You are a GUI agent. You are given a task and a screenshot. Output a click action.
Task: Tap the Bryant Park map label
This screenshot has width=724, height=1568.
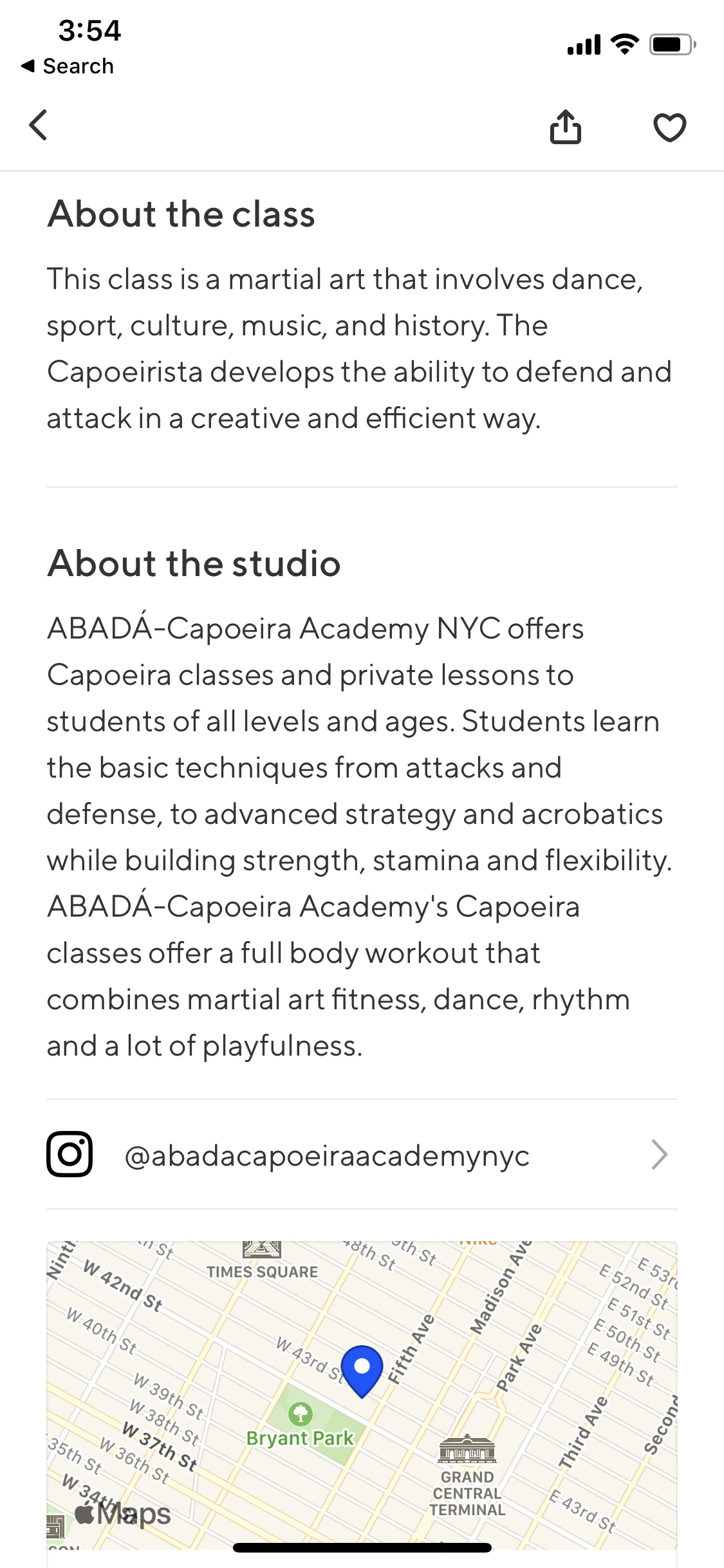click(x=300, y=1438)
